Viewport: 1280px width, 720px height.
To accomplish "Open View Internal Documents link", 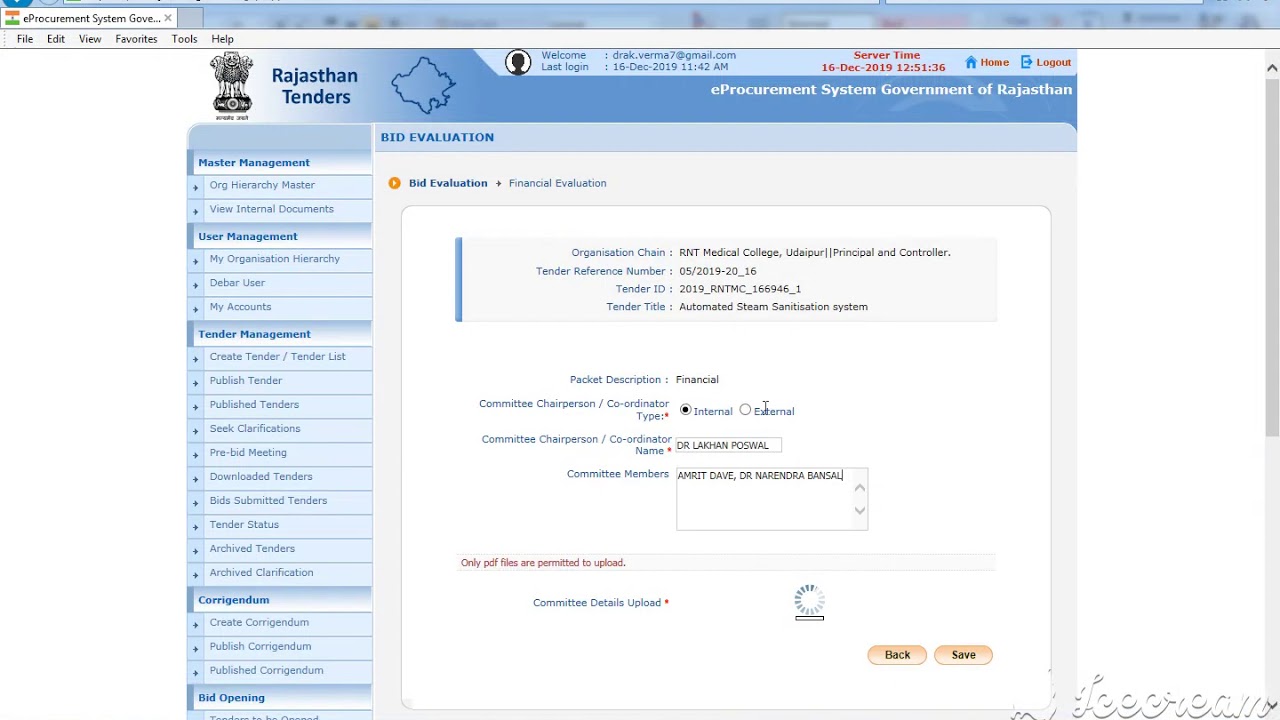I will coord(271,209).
